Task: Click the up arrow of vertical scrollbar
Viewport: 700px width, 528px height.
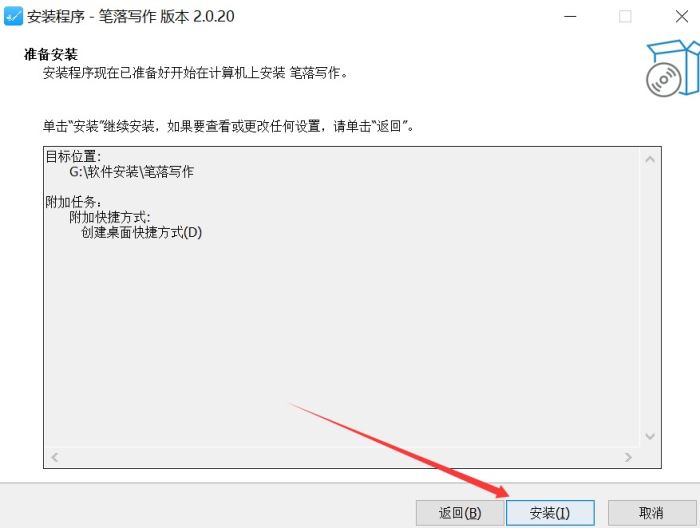Action: 650,159
